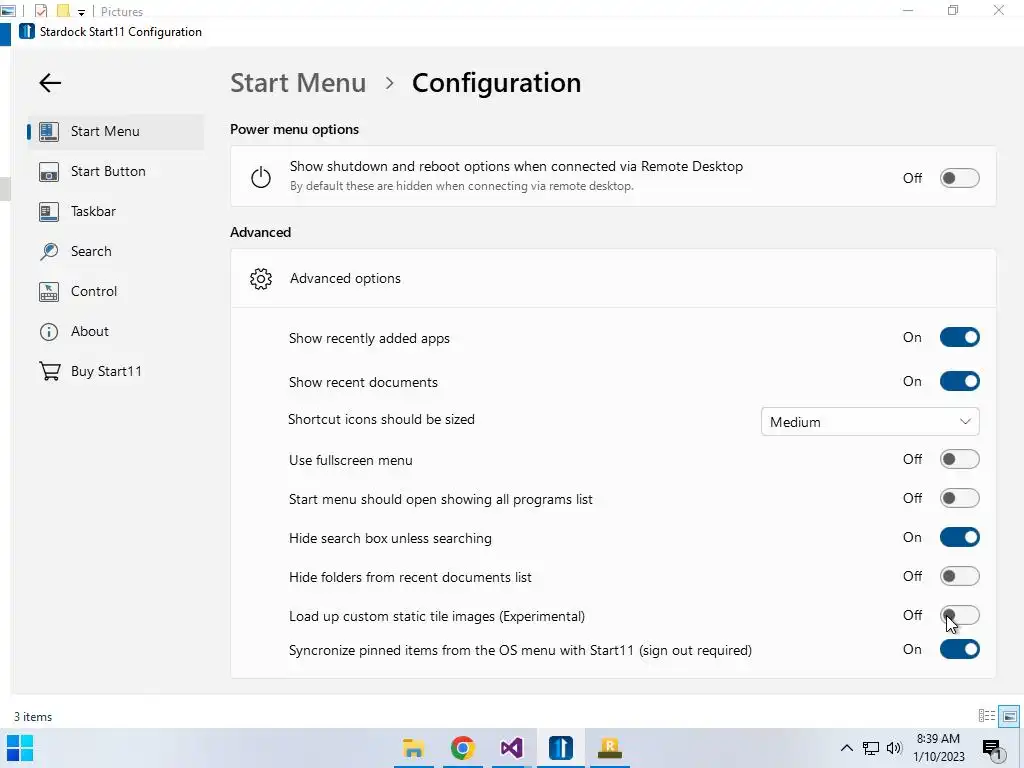Click the Windows Start button

tap(20, 748)
